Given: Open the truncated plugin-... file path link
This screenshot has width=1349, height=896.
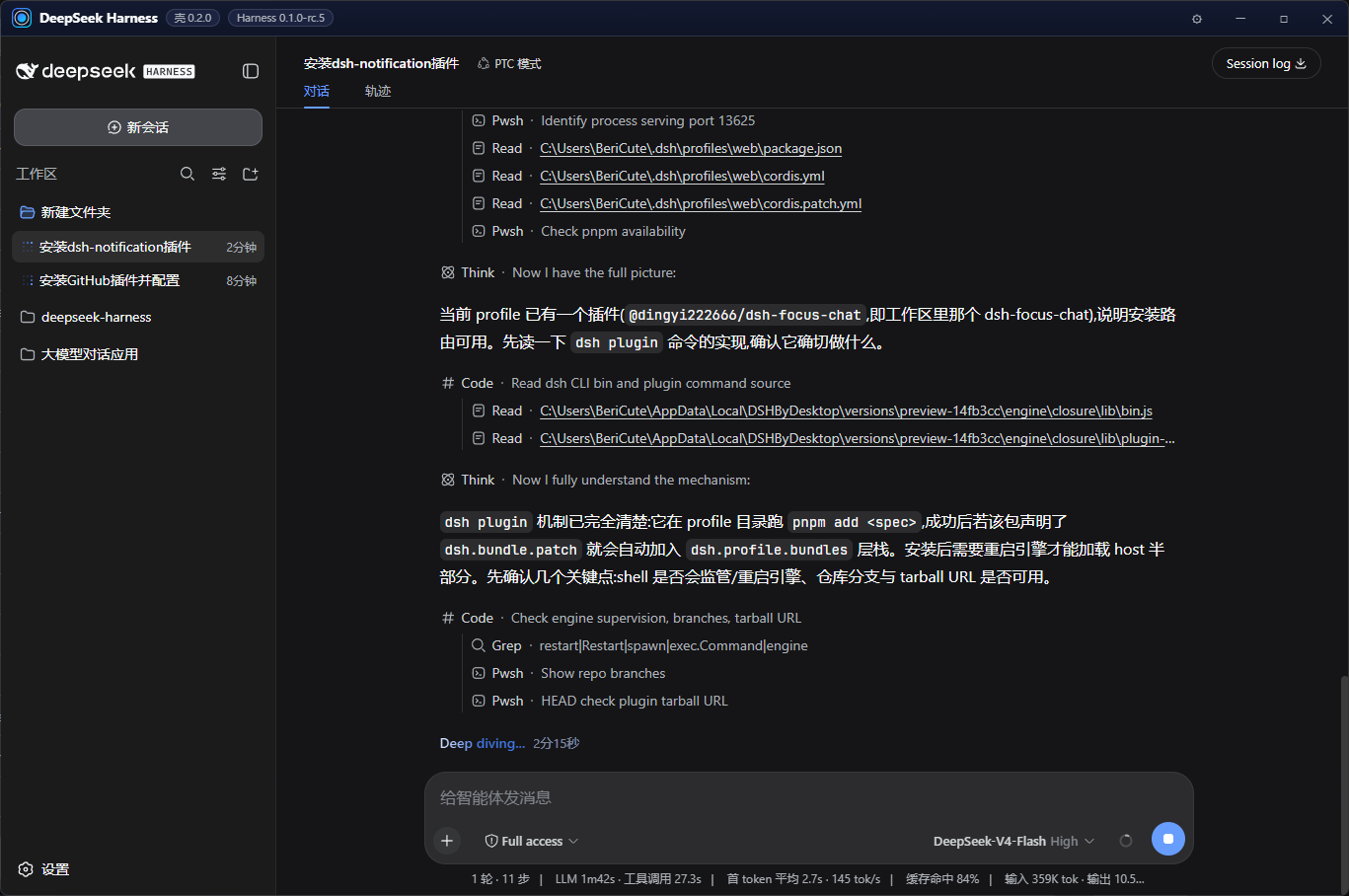Looking at the screenshot, I should pos(858,438).
